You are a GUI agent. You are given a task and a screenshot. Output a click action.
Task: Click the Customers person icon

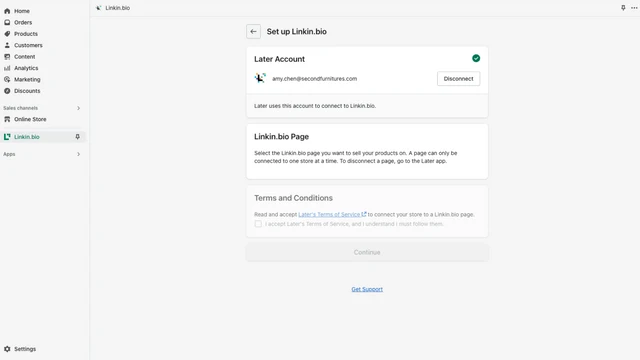pyautogui.click(x=7, y=45)
